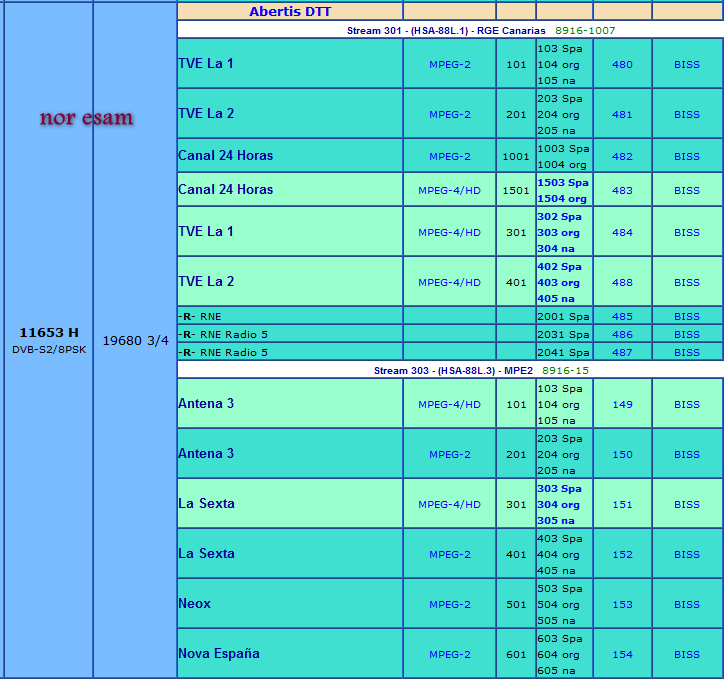The height and width of the screenshot is (679, 724).
Task: Open MPEG-4/HD link in the 483 row
Action: click(449, 191)
